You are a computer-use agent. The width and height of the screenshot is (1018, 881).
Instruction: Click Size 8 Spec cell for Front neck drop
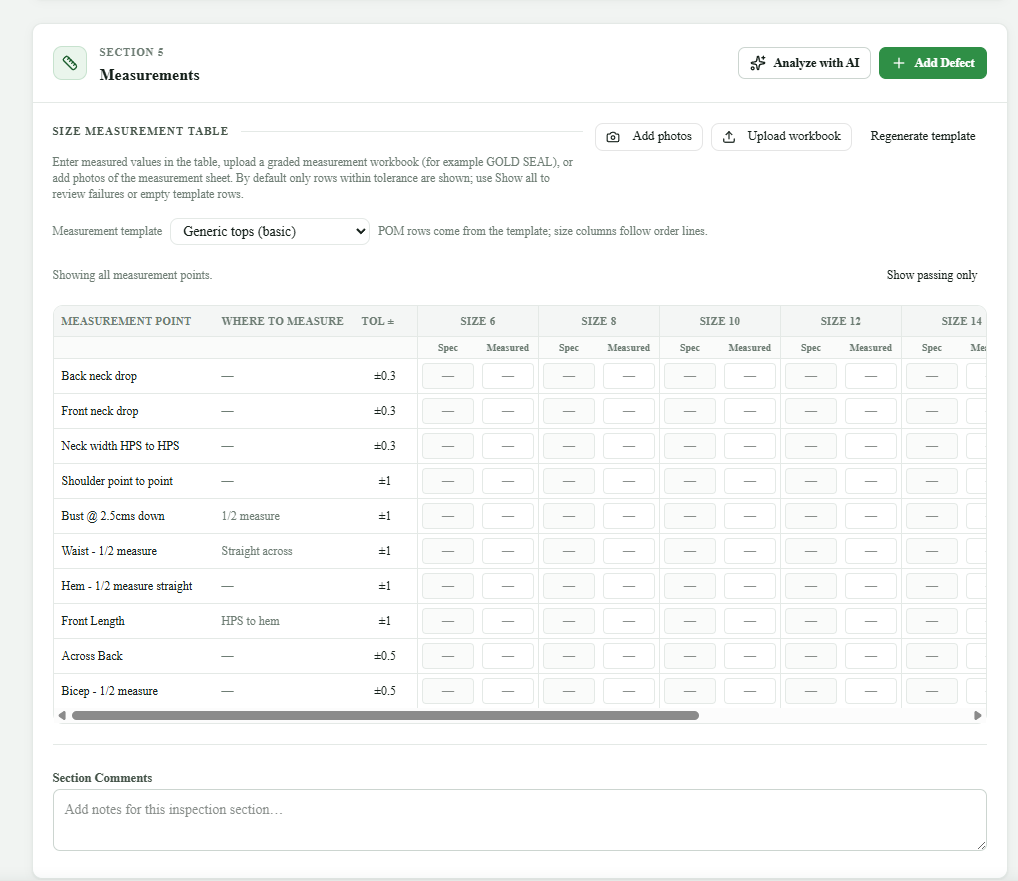tap(569, 411)
